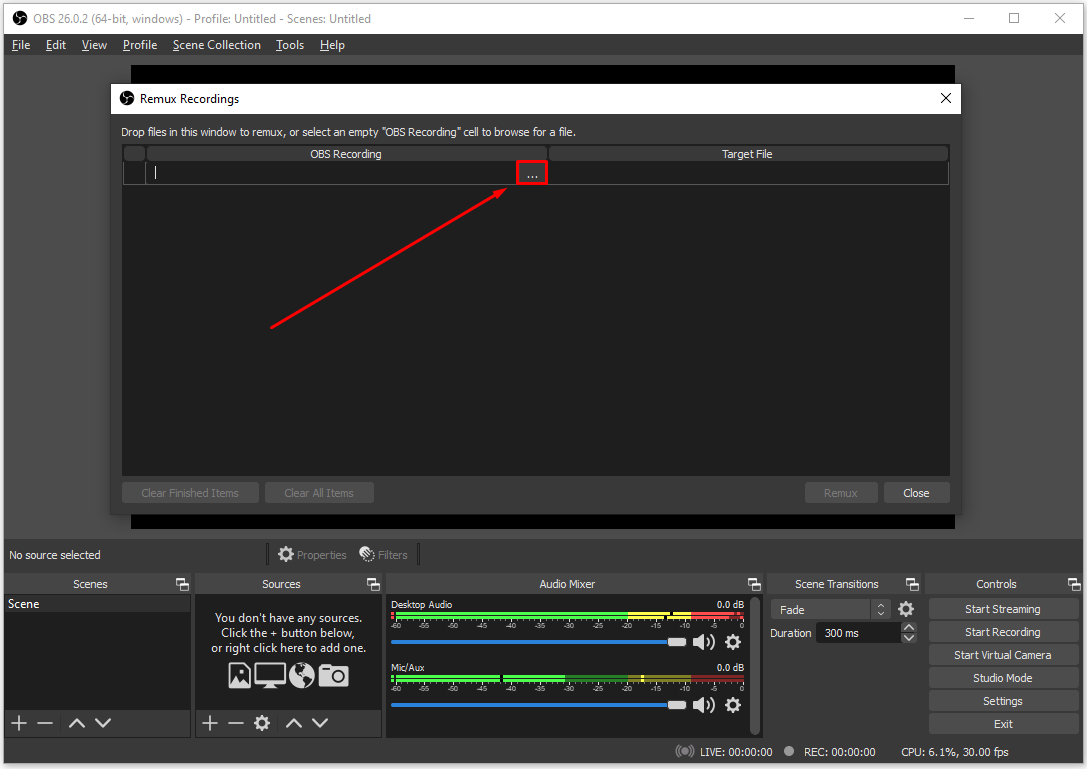
Task: Remove scene with minus icon
Action: pos(45,723)
